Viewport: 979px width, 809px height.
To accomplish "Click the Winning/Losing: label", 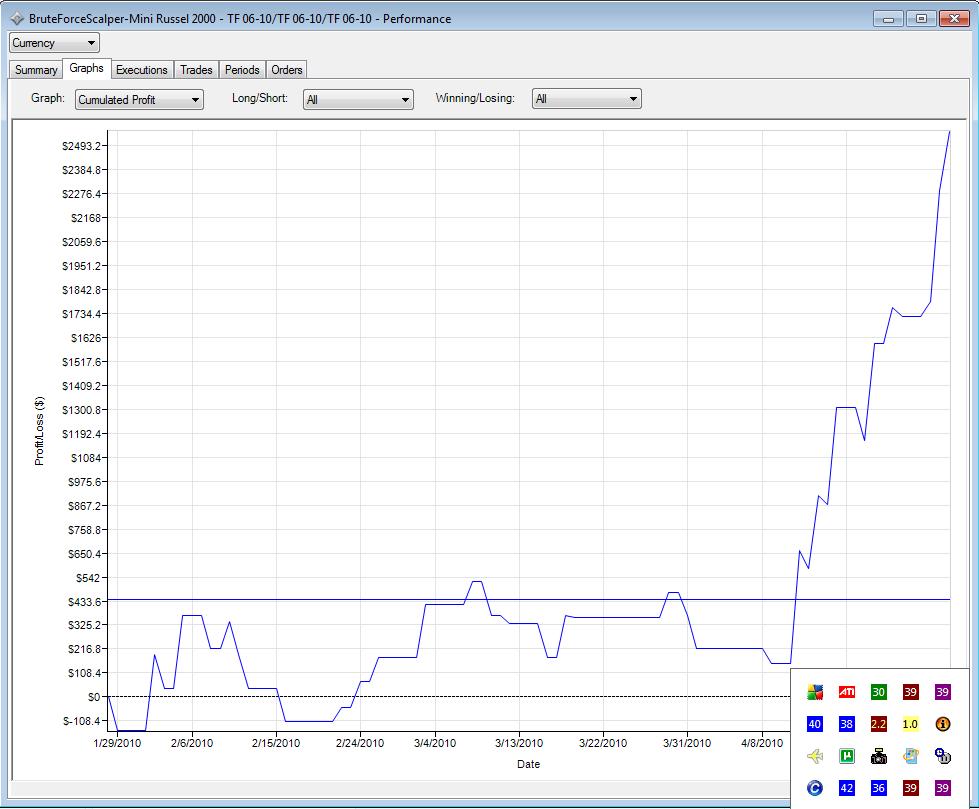I will pyautogui.click(x=475, y=98).
